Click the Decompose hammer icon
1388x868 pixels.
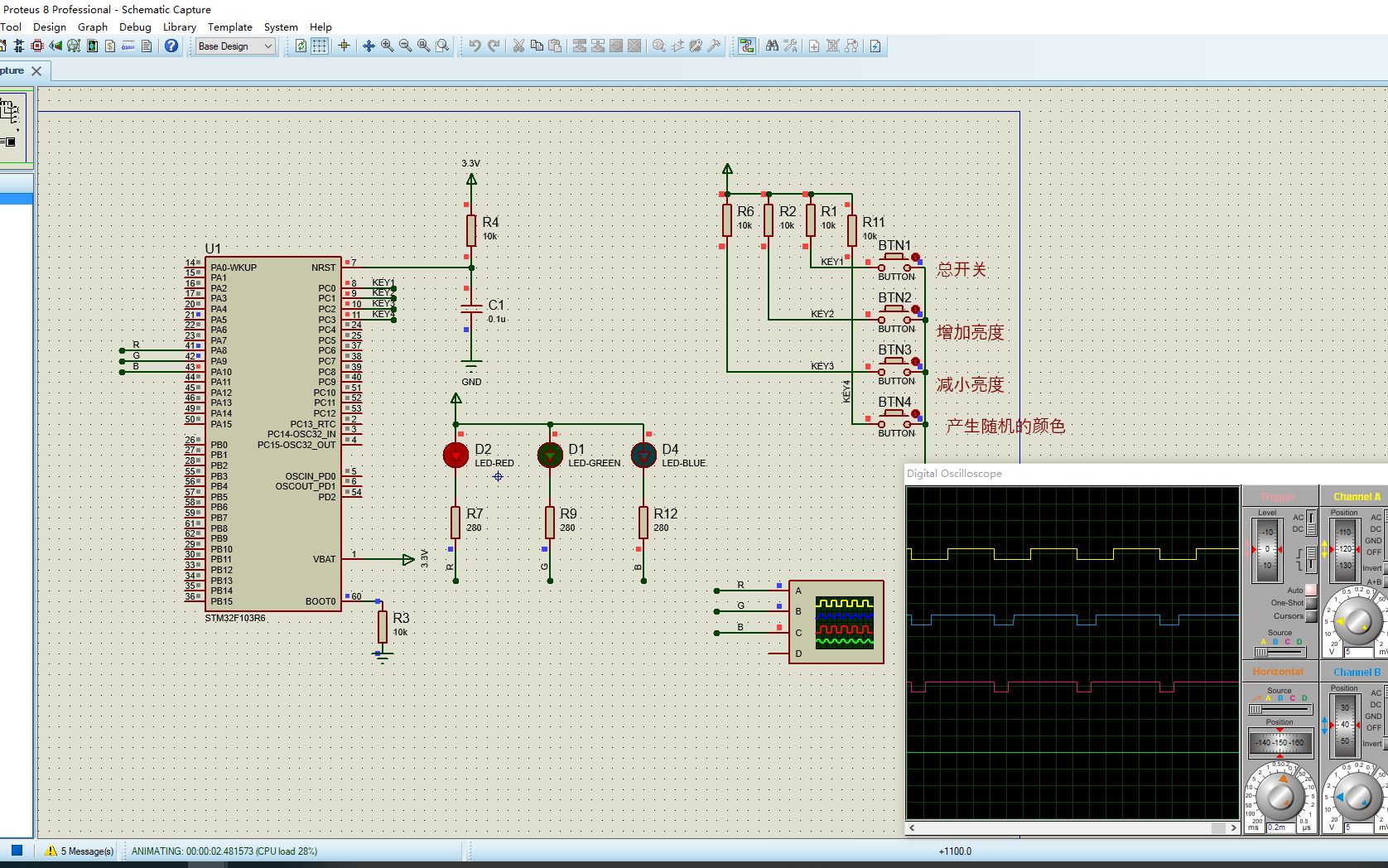pos(714,46)
